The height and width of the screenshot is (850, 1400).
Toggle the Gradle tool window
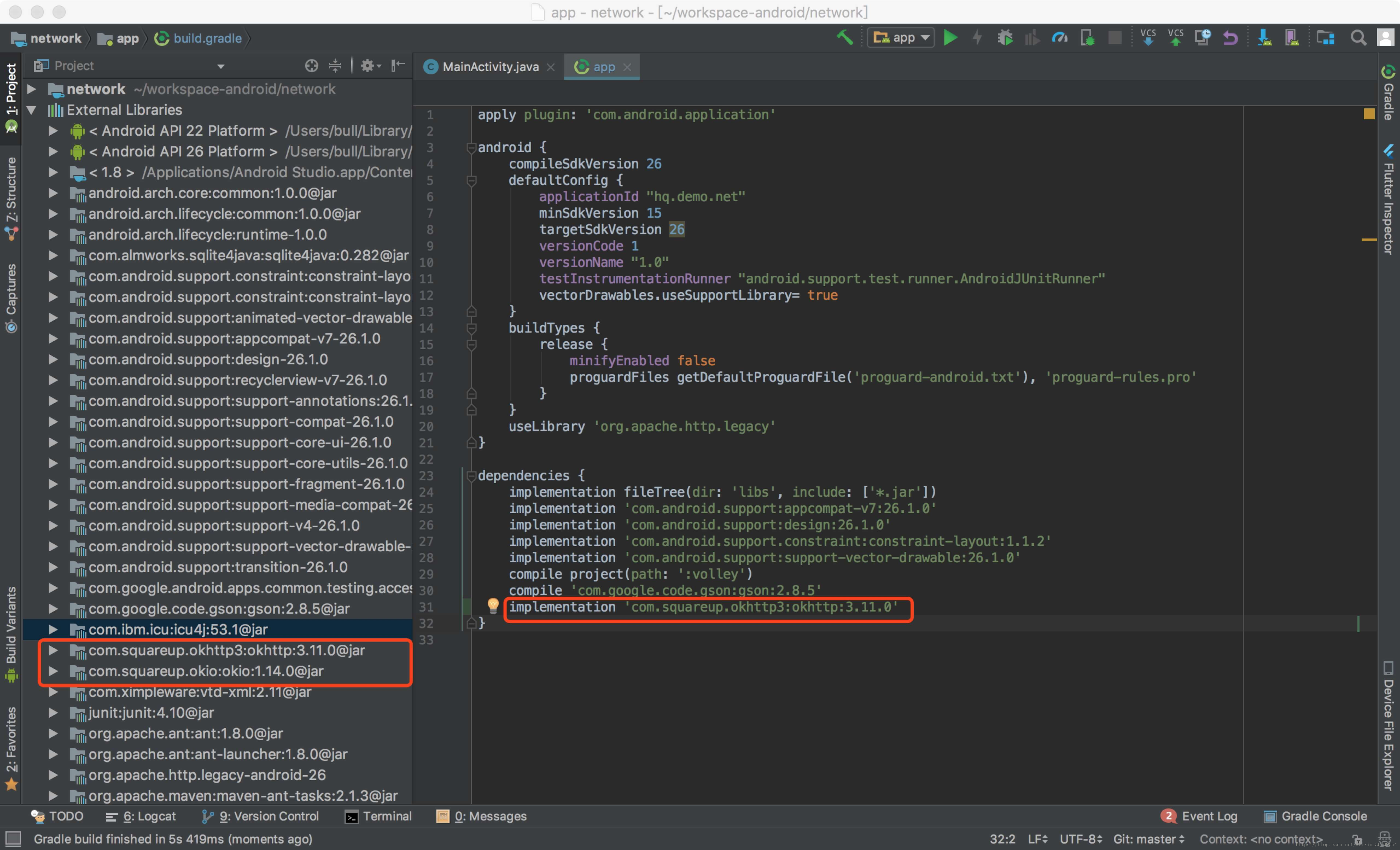pos(1388,93)
